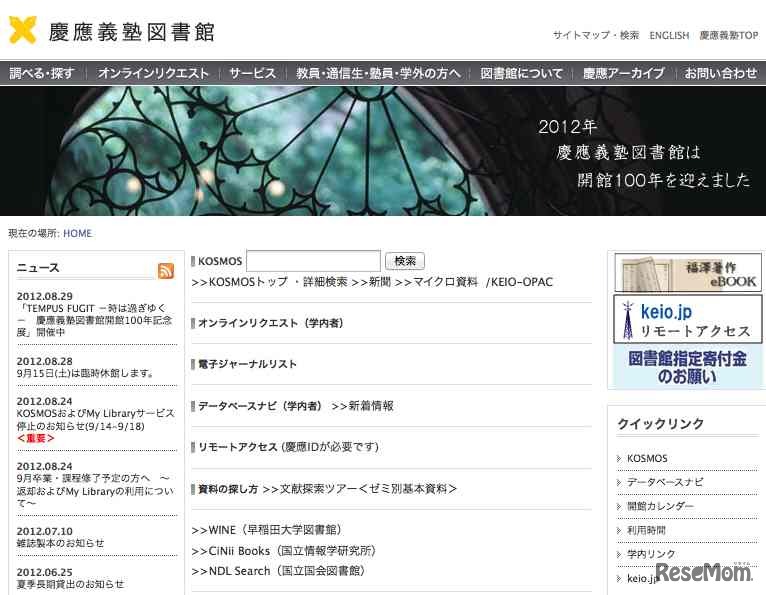Viewport: 766px width, 595px height.
Task: Click the HOME breadcrumb link
Action: click(x=77, y=234)
